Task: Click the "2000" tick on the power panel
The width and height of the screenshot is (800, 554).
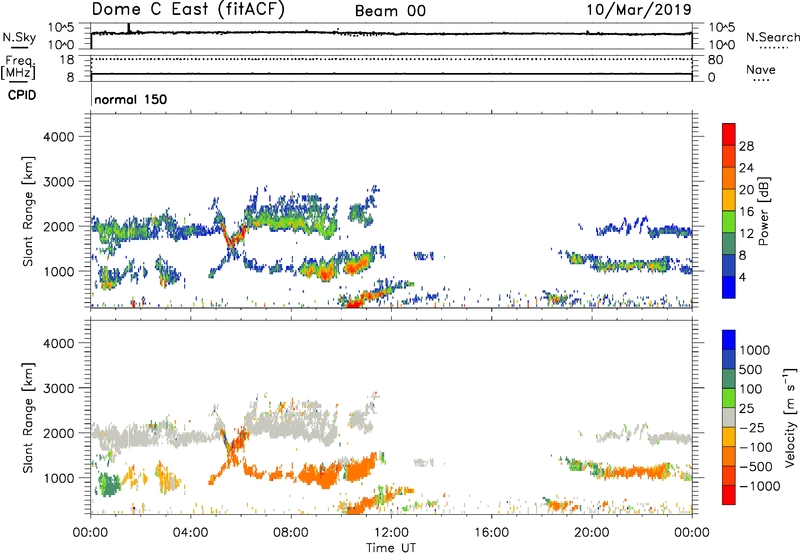Action: click(x=59, y=226)
